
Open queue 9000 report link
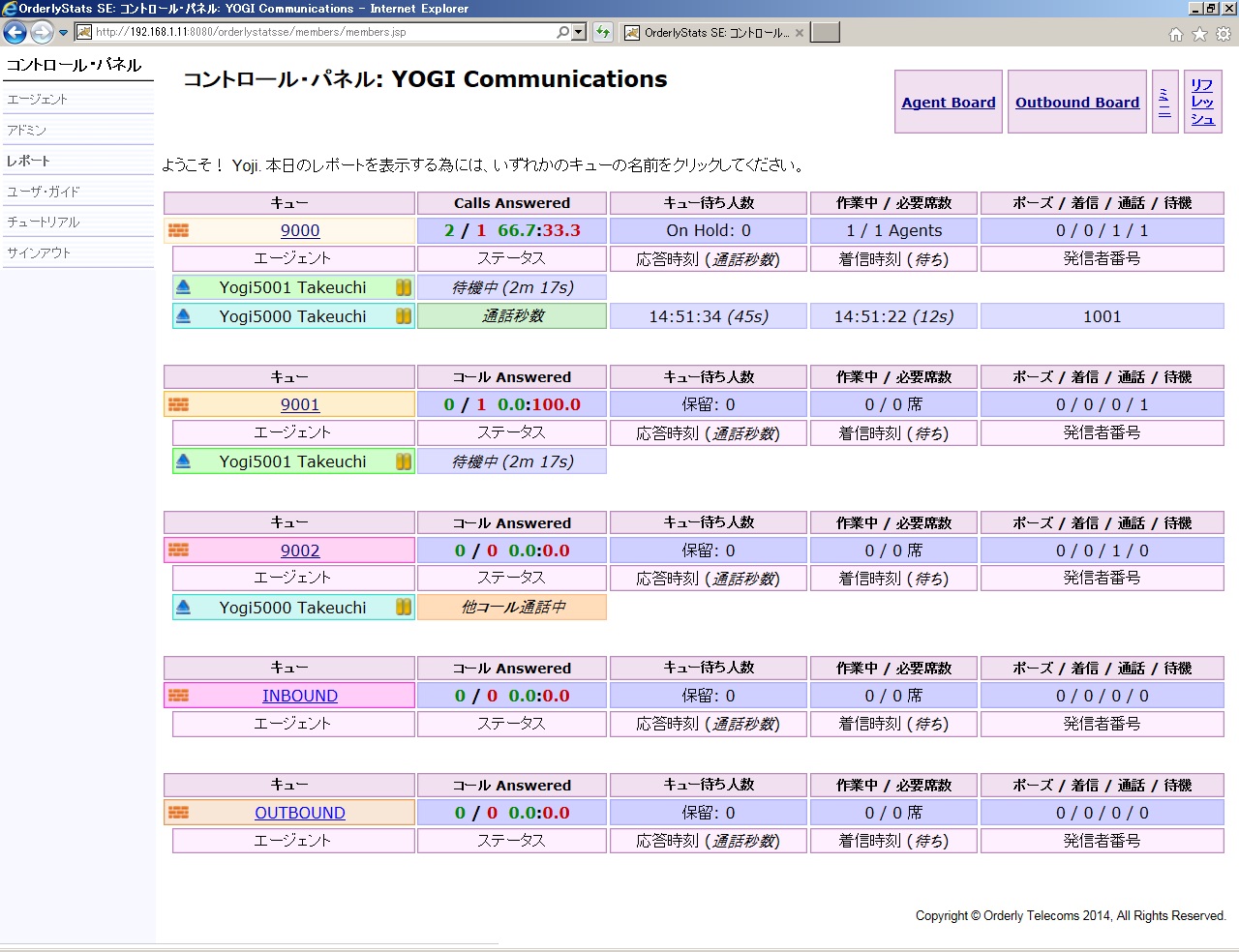(x=300, y=230)
